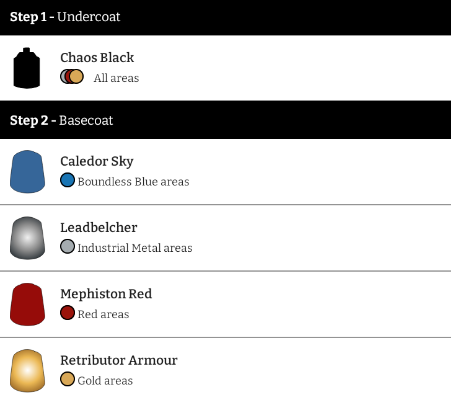
Task: Choose the Mephiston Red paint pot
Action: click(27, 304)
